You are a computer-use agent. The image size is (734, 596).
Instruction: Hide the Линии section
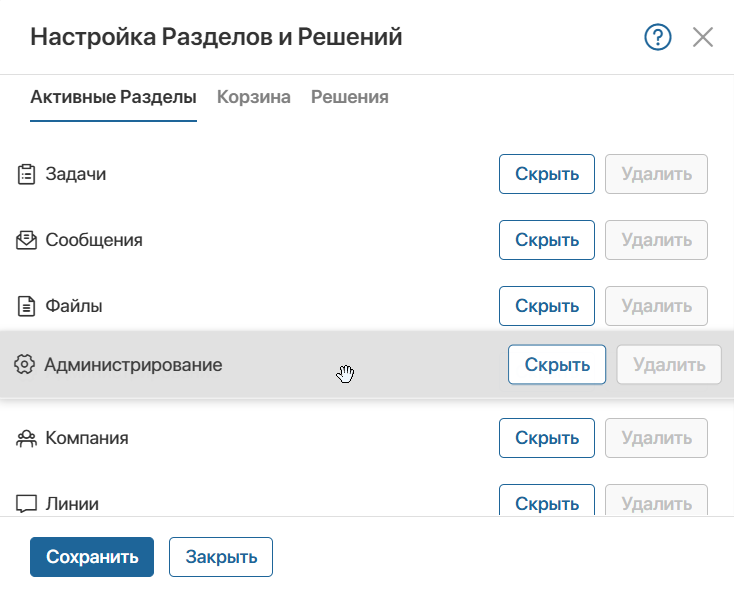547,500
